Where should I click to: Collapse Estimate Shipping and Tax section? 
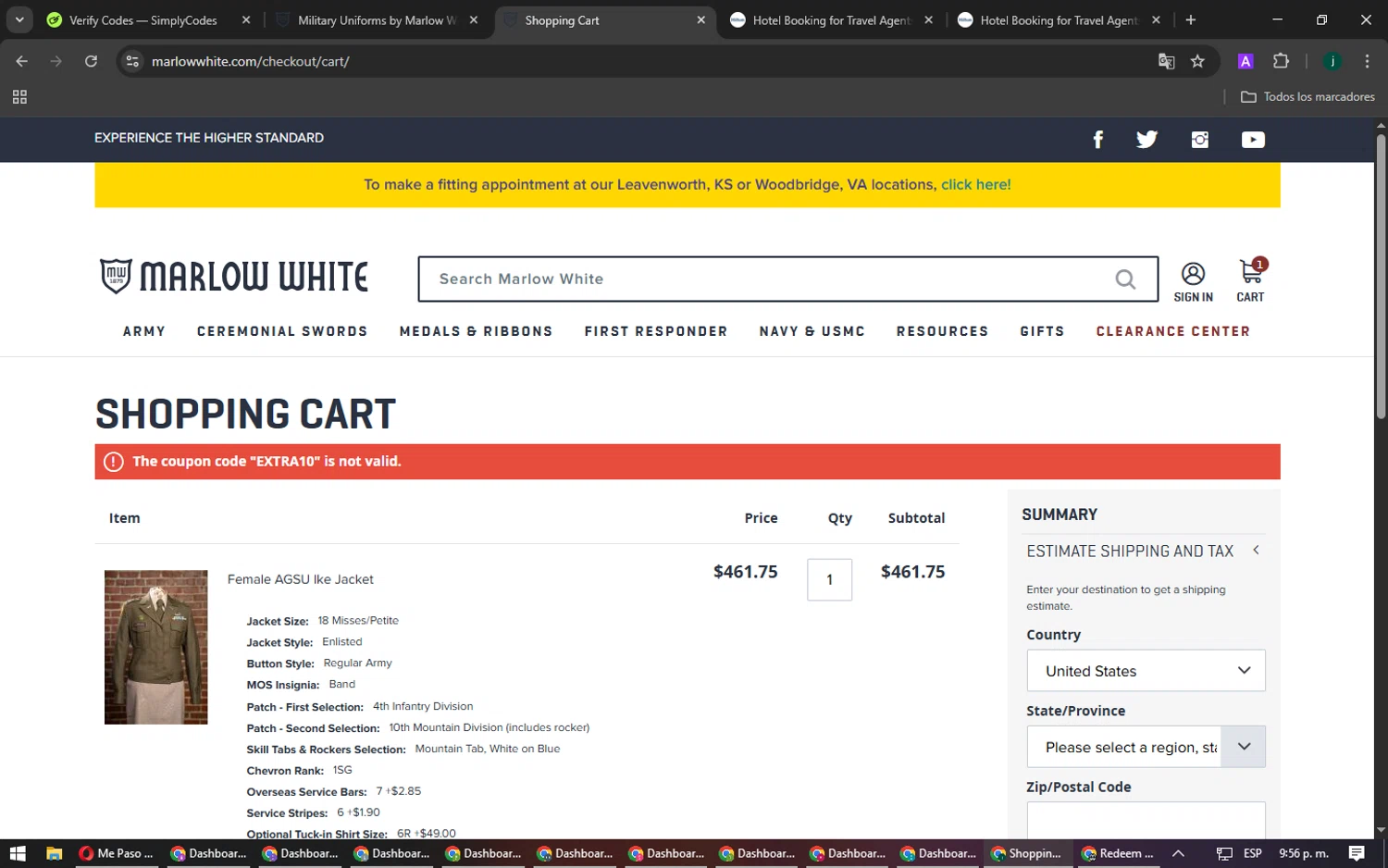click(x=1256, y=551)
